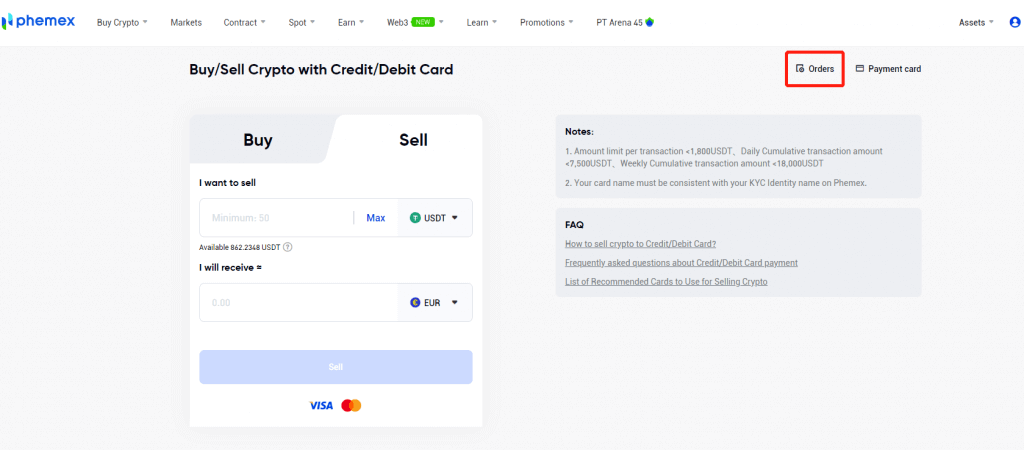Open the user profile icon
The image size is (1024, 450).
click(x=1015, y=22)
